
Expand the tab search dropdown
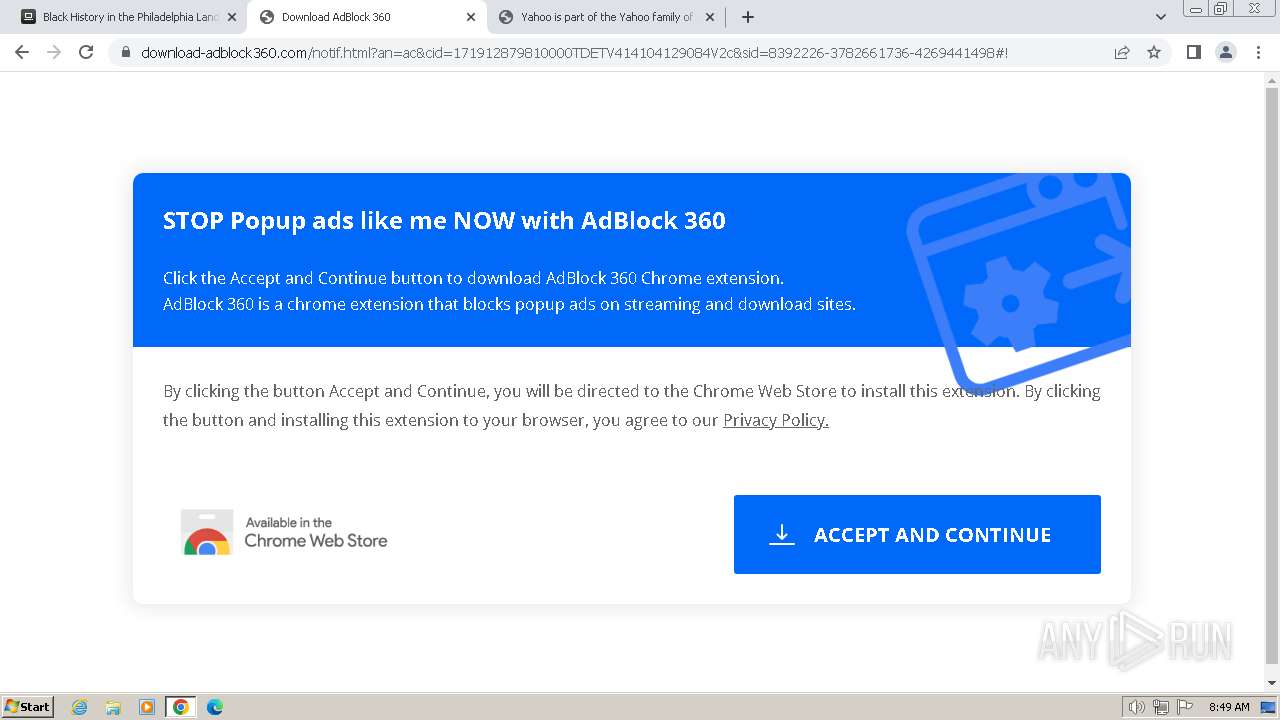1161,17
